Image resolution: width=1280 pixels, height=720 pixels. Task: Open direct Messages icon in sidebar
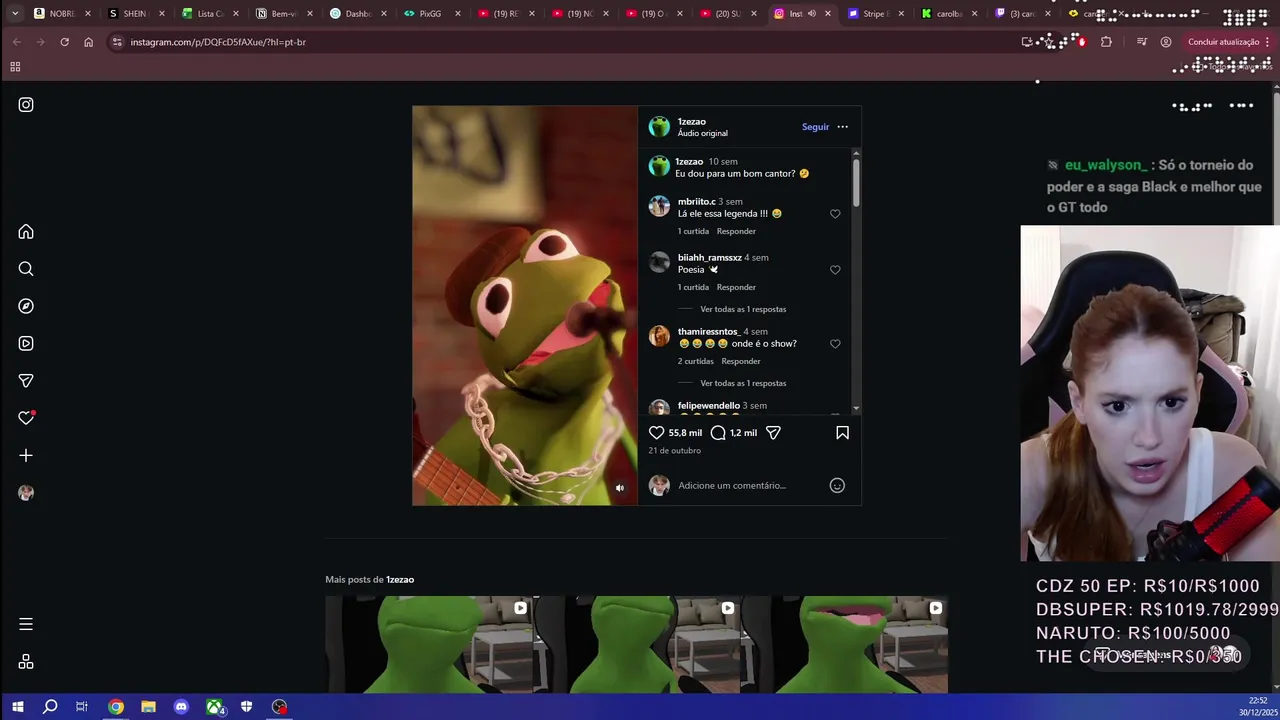pyautogui.click(x=26, y=381)
